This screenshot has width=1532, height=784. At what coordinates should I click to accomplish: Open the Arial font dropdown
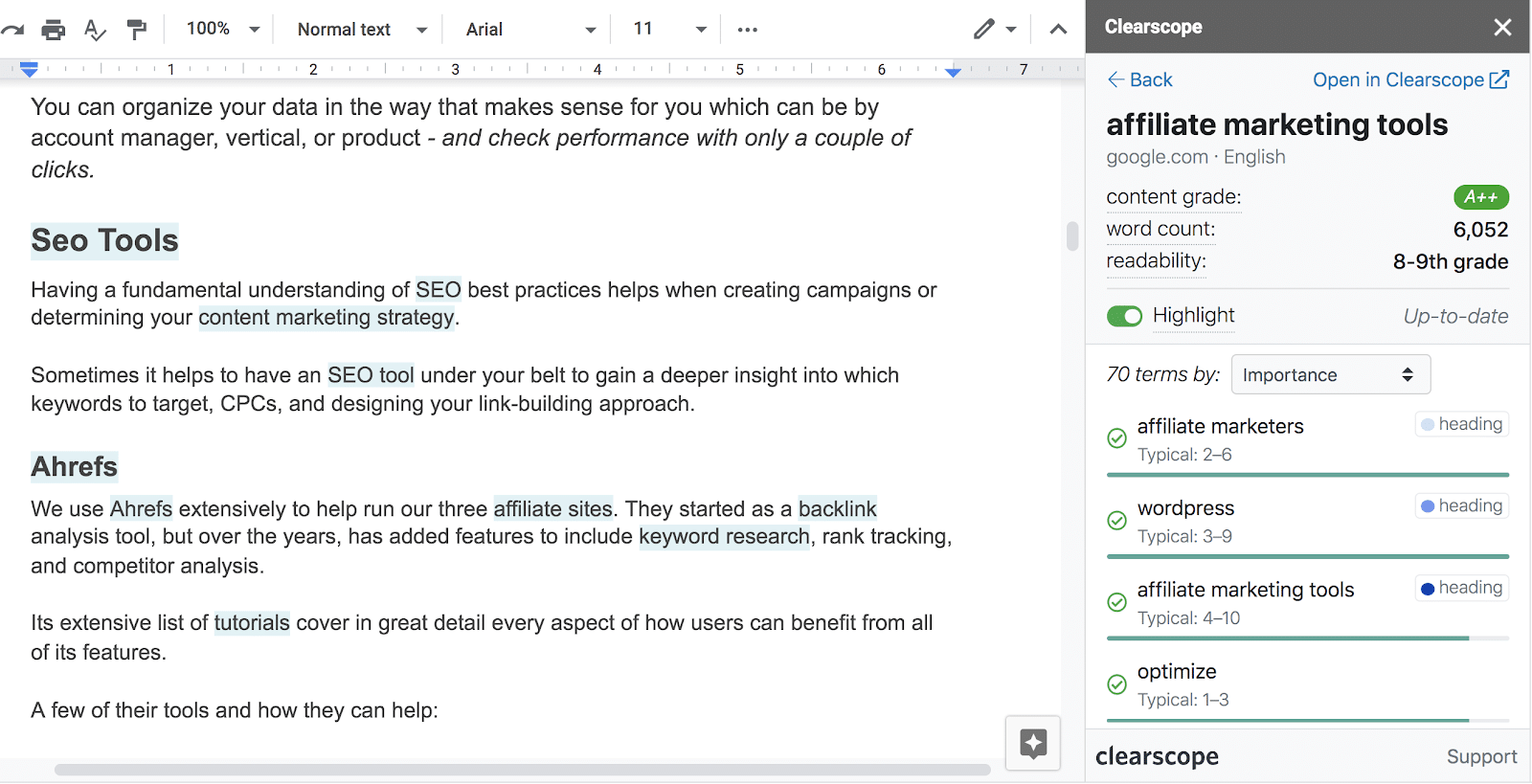pyautogui.click(x=530, y=30)
